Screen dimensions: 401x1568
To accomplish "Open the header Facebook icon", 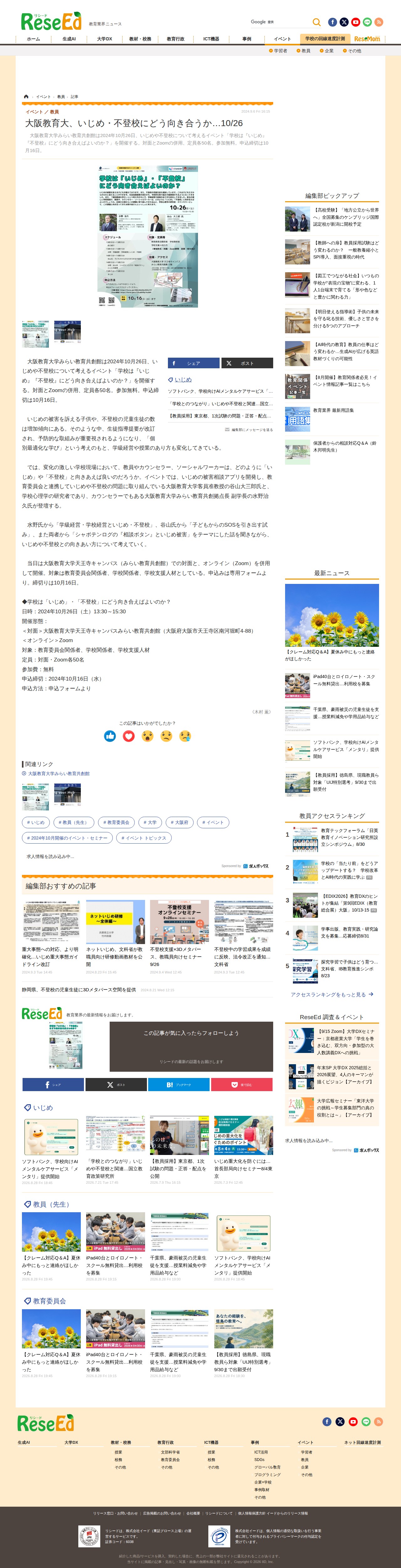I will (x=333, y=22).
